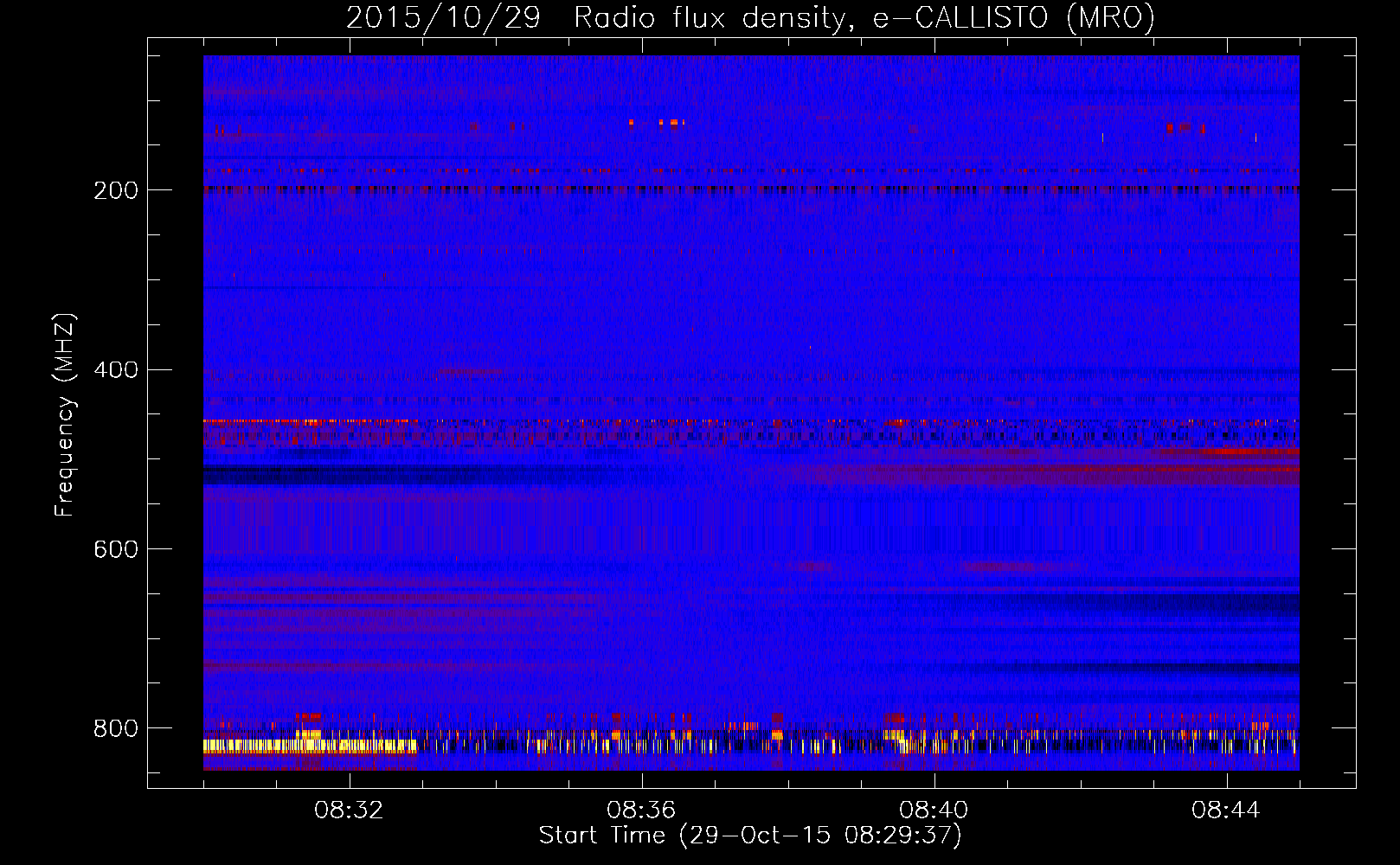Click the 08:32 time tick label

coord(349,811)
